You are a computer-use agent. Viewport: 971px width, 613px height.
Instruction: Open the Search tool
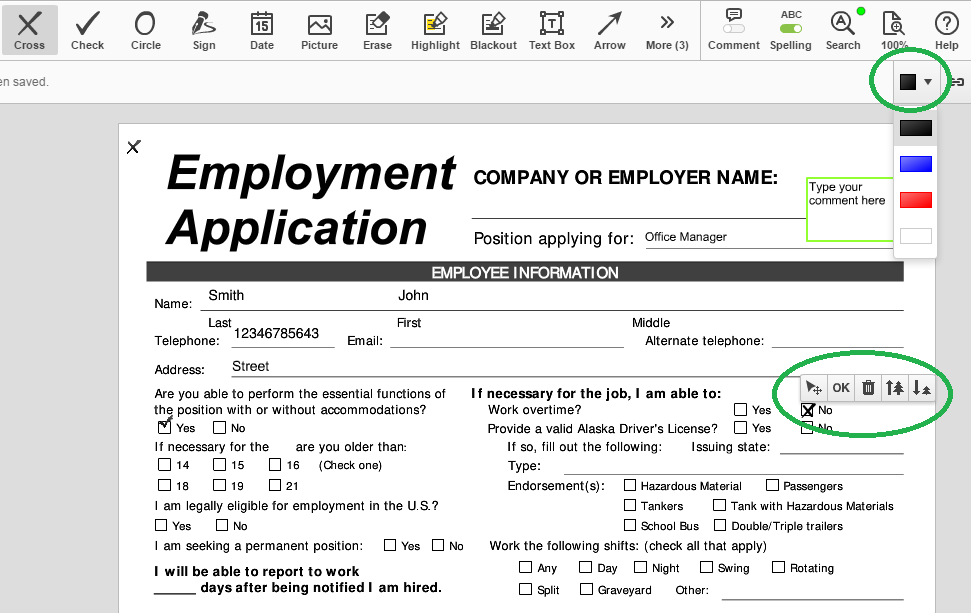point(843,30)
